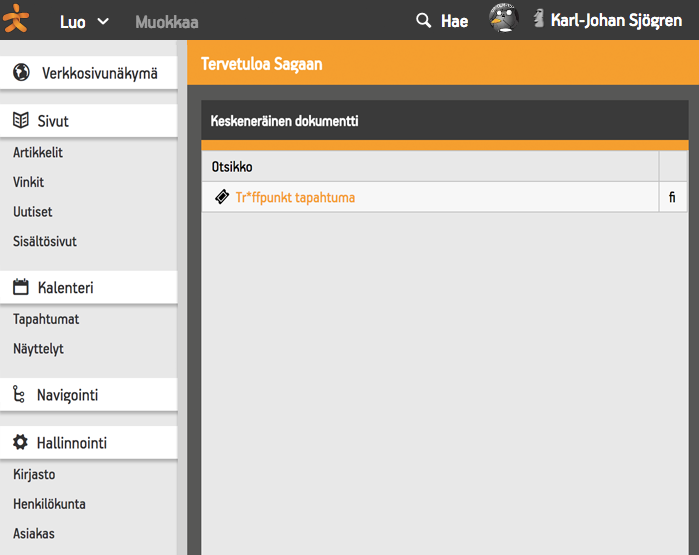699x555 pixels.
Task: Open Henkilökunta staff page
Action: (49, 504)
